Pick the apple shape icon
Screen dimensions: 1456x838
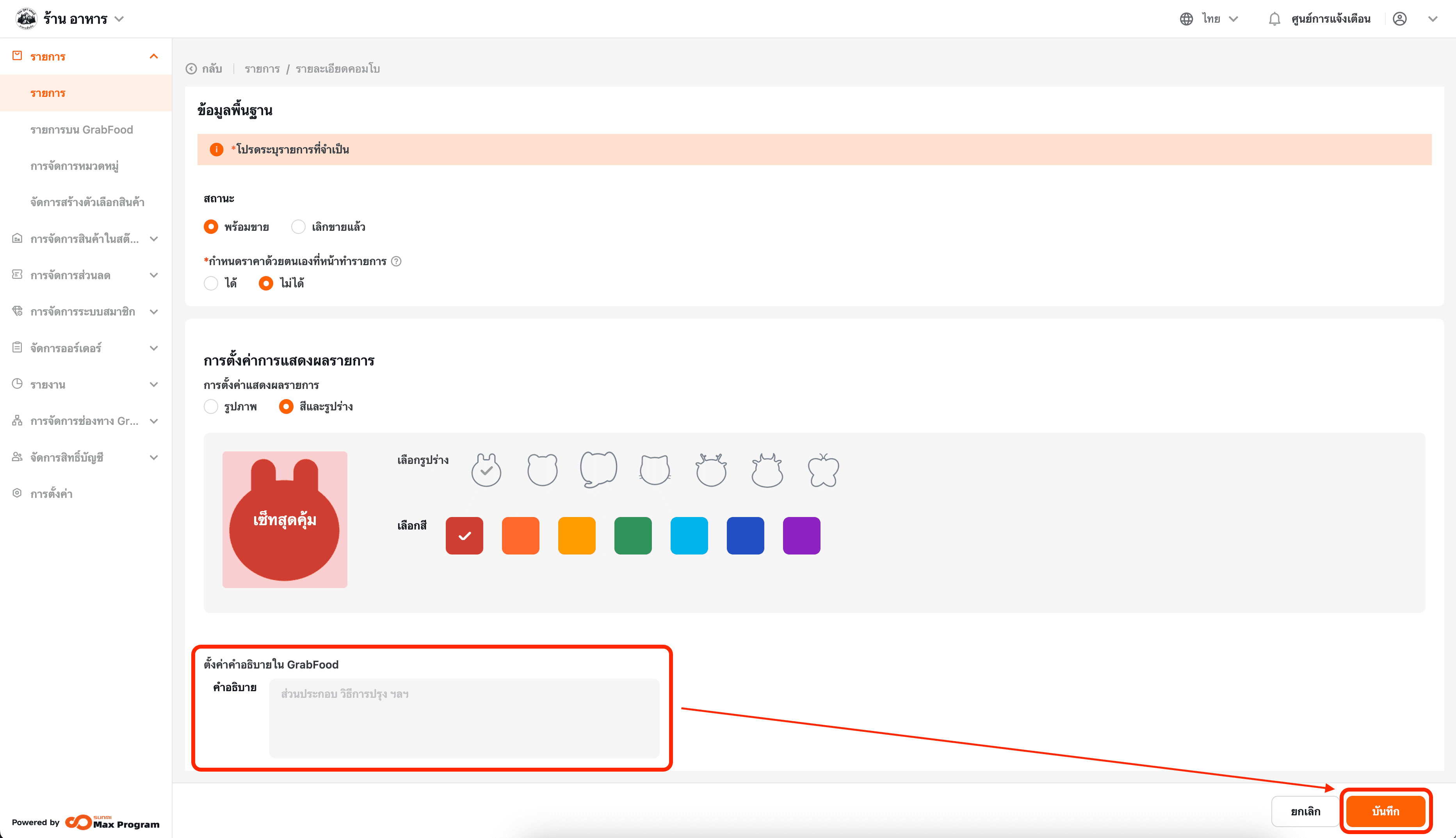[823, 470]
